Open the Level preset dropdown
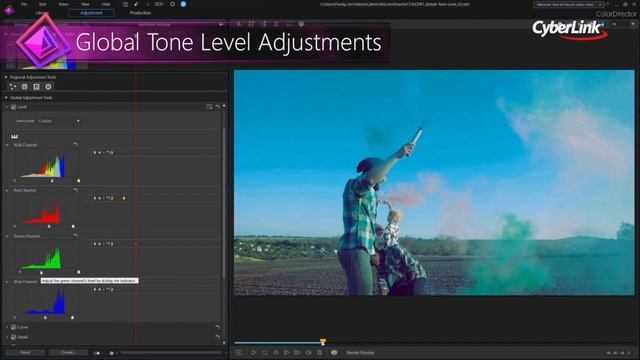 59,121
